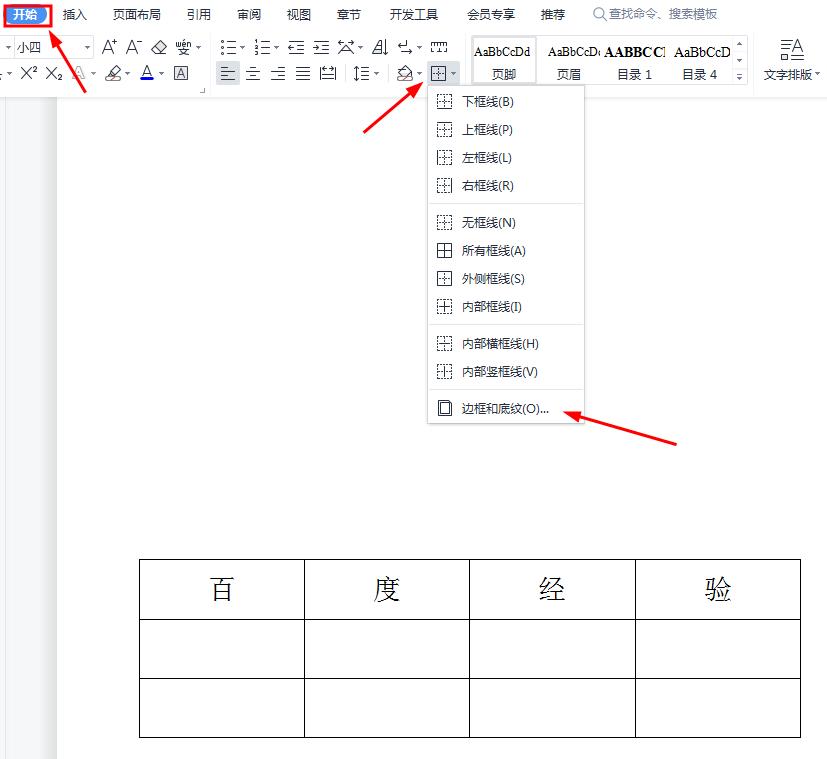Open the 审阅 ribbon tab
The width and height of the screenshot is (827, 759).
[248, 14]
